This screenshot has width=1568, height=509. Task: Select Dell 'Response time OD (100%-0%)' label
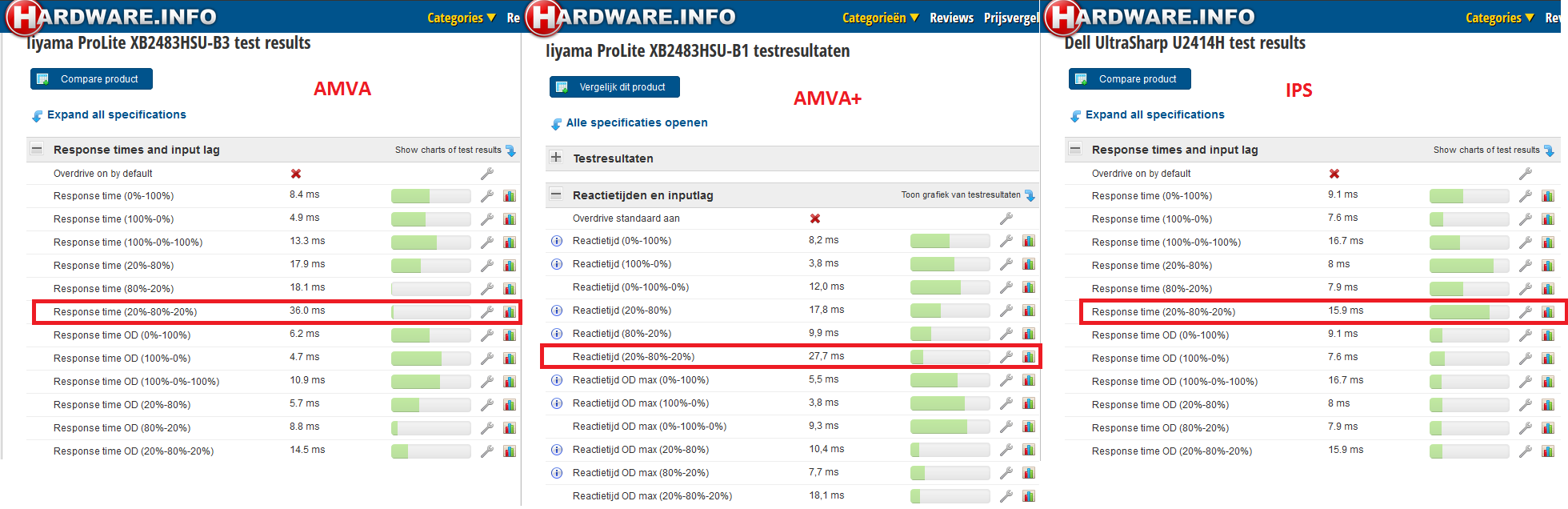1160,359
